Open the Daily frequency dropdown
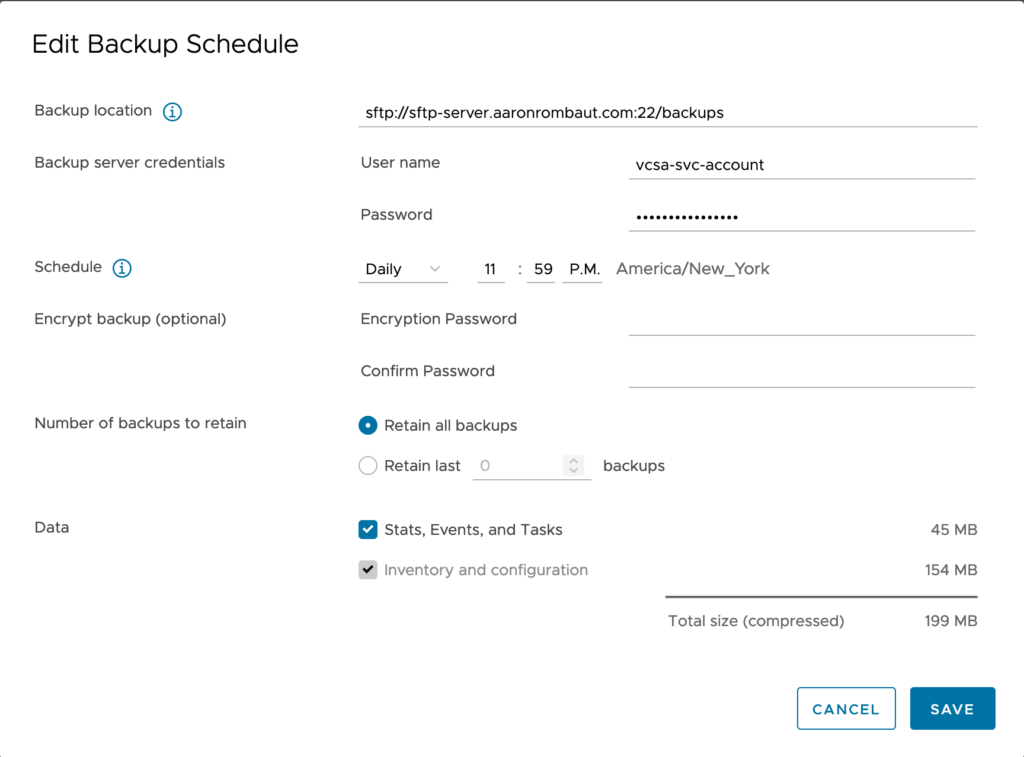The image size is (1024, 757). (x=402, y=269)
